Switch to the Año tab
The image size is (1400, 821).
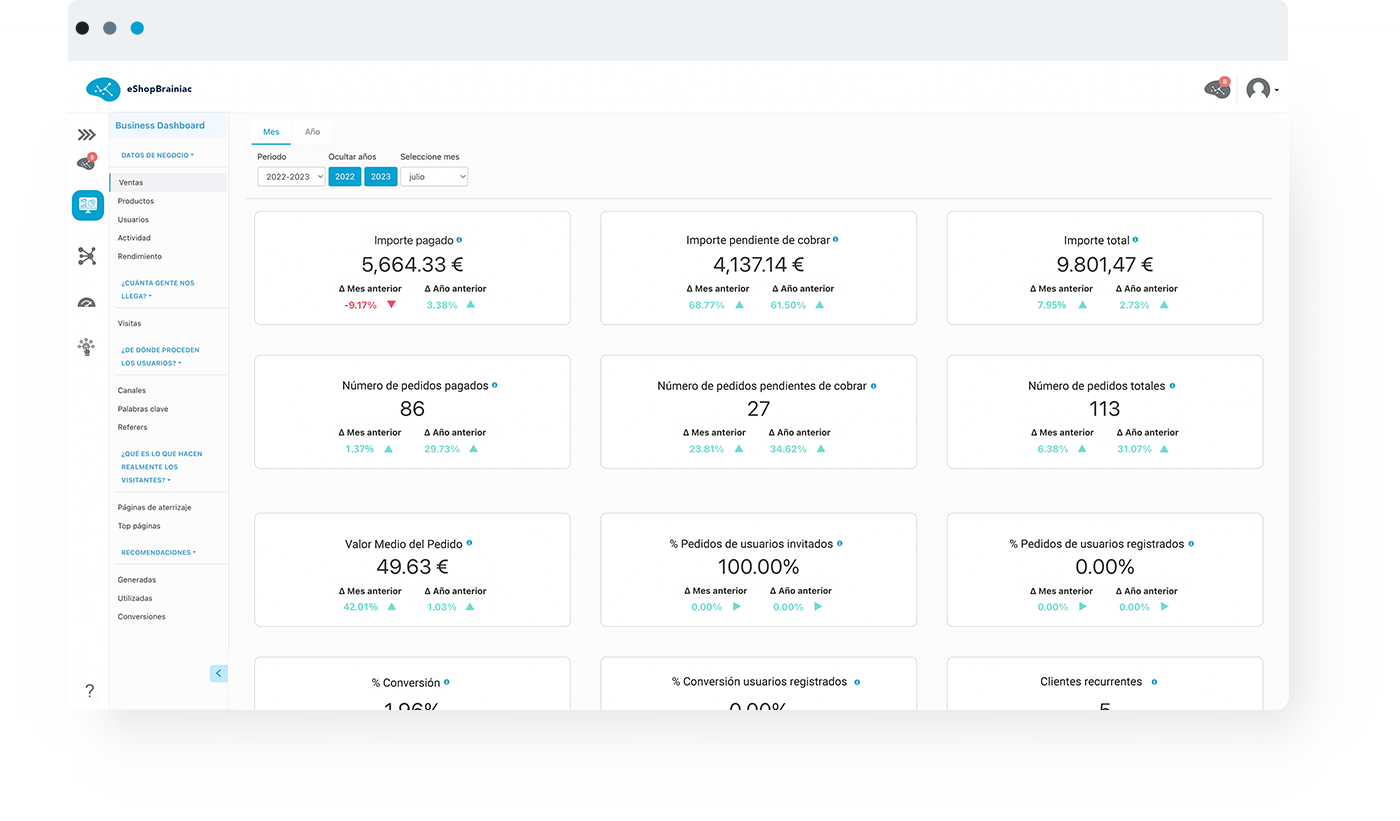tap(312, 132)
